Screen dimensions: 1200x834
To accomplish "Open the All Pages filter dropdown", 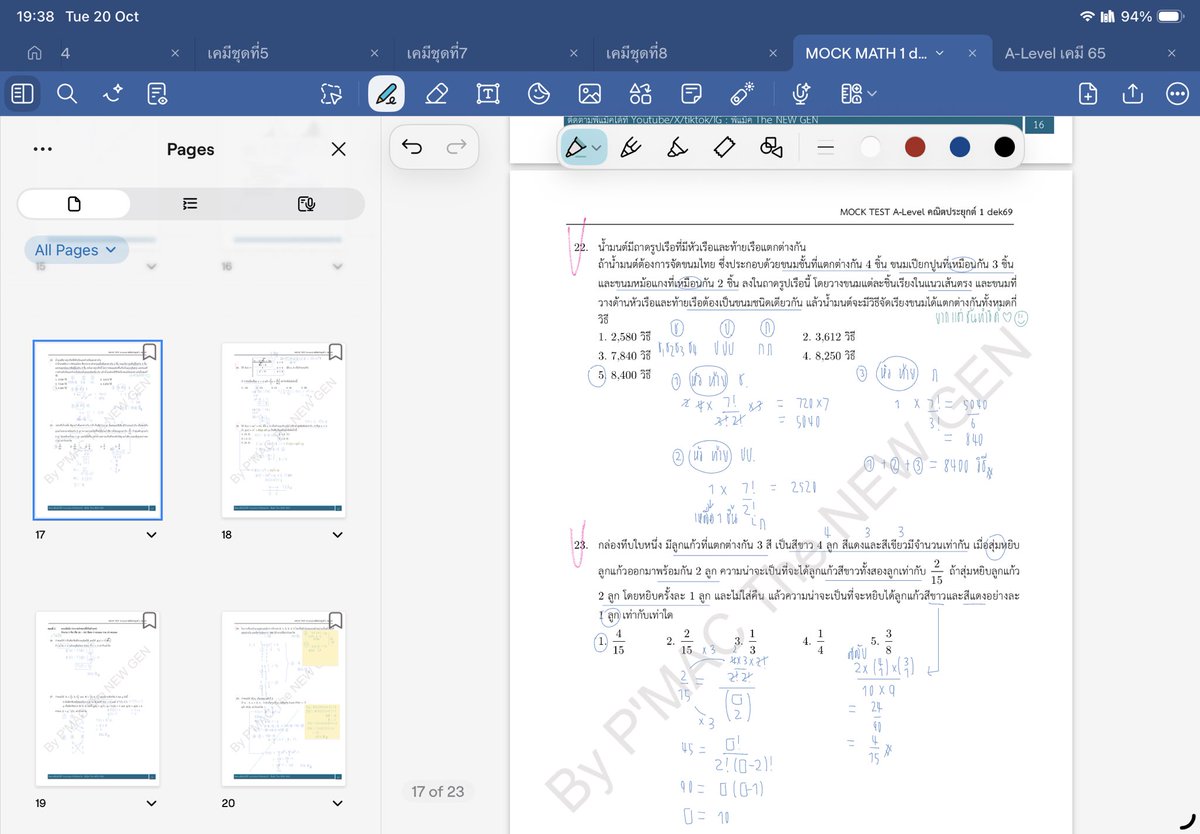I will coord(76,250).
